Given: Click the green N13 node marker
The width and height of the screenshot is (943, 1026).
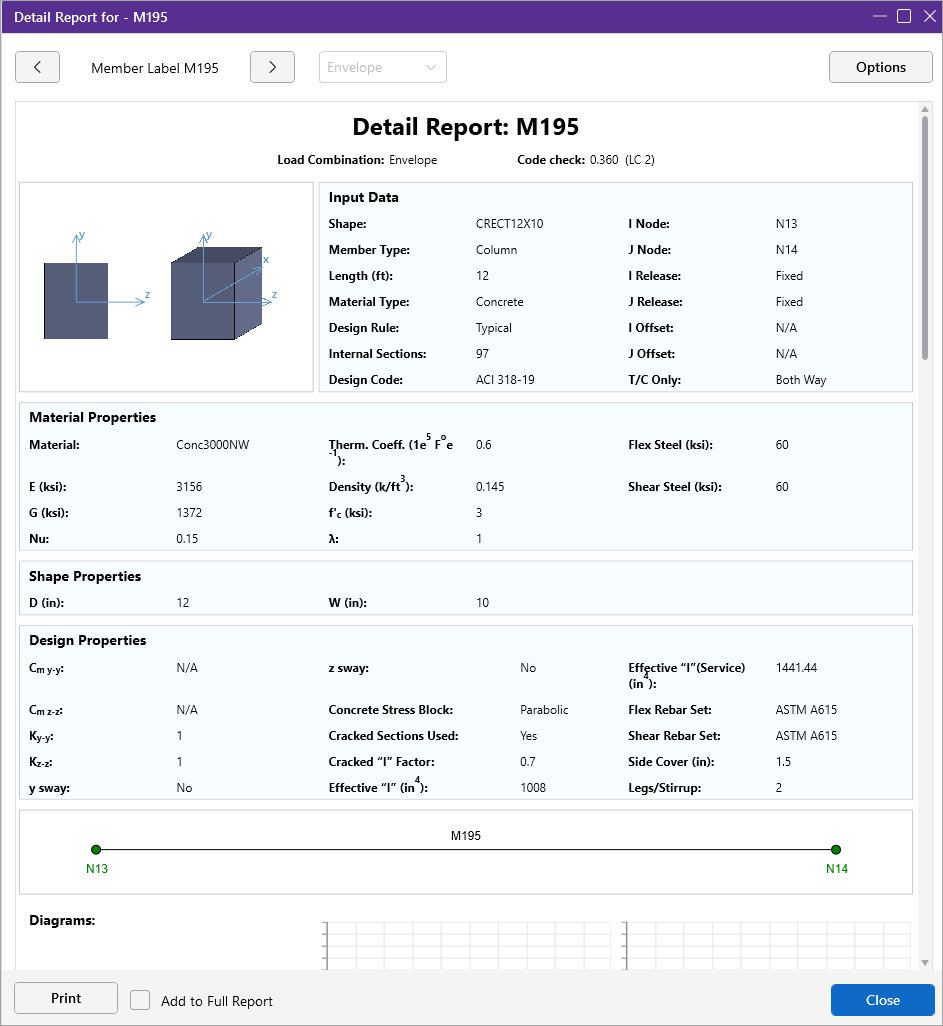Looking at the screenshot, I should point(96,850).
